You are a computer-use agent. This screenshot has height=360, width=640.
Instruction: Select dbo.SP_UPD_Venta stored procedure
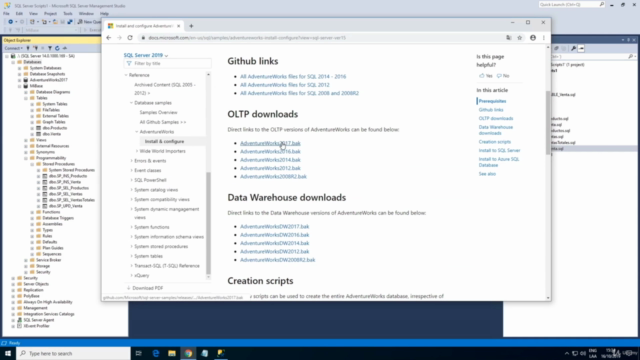pyautogui.click(x=65, y=206)
